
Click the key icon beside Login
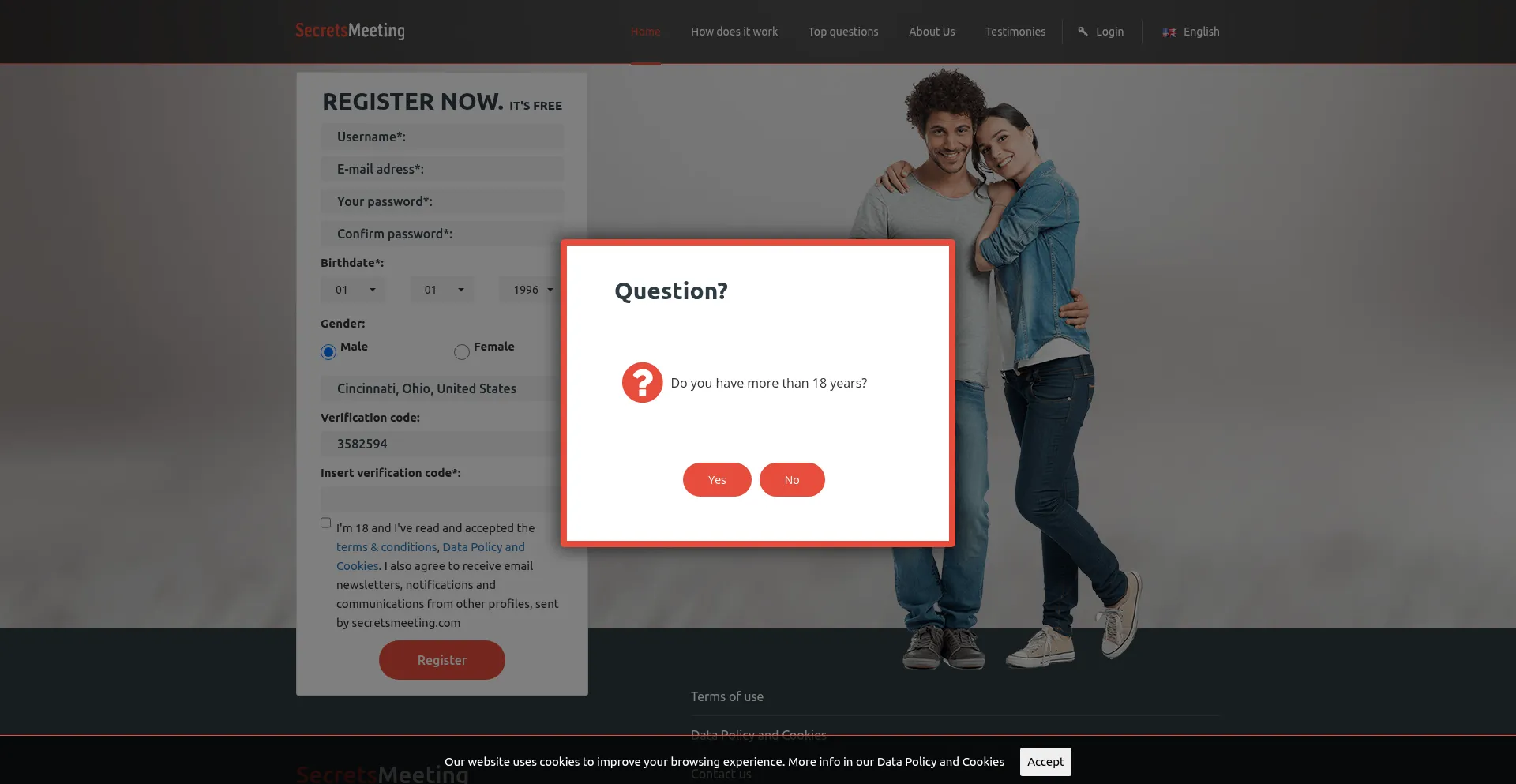(x=1083, y=32)
